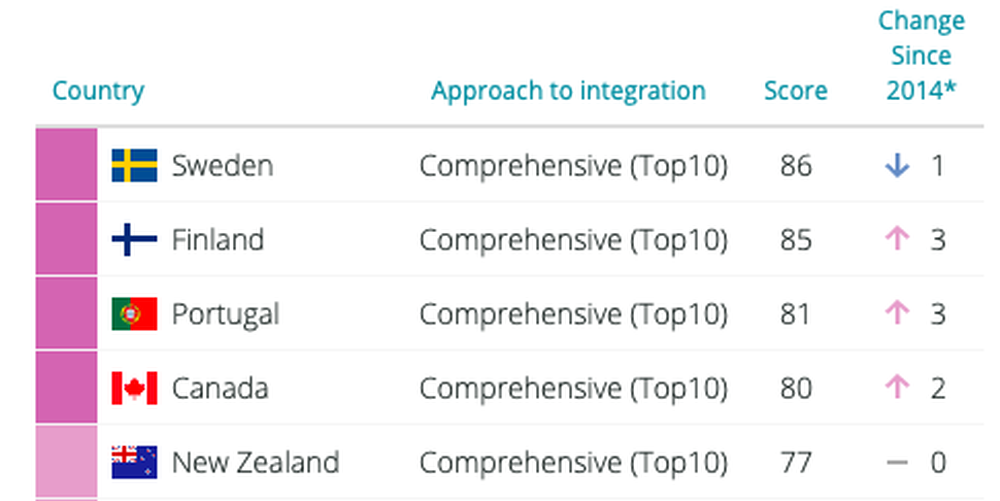Sort by Change Since 2014 header

pyautogui.click(x=922, y=55)
